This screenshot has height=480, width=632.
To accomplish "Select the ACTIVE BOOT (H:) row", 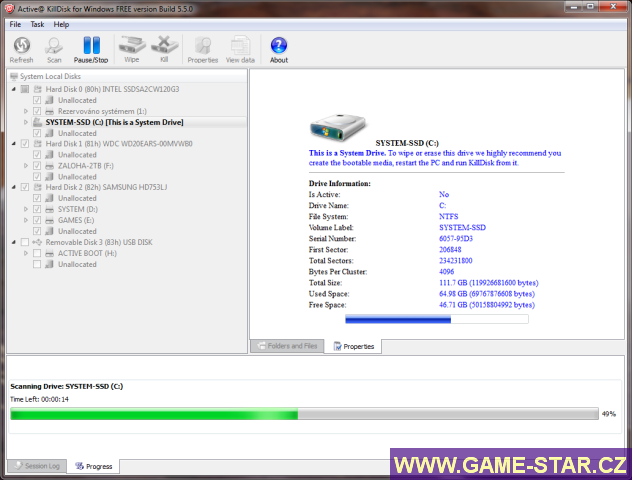I will (87, 253).
